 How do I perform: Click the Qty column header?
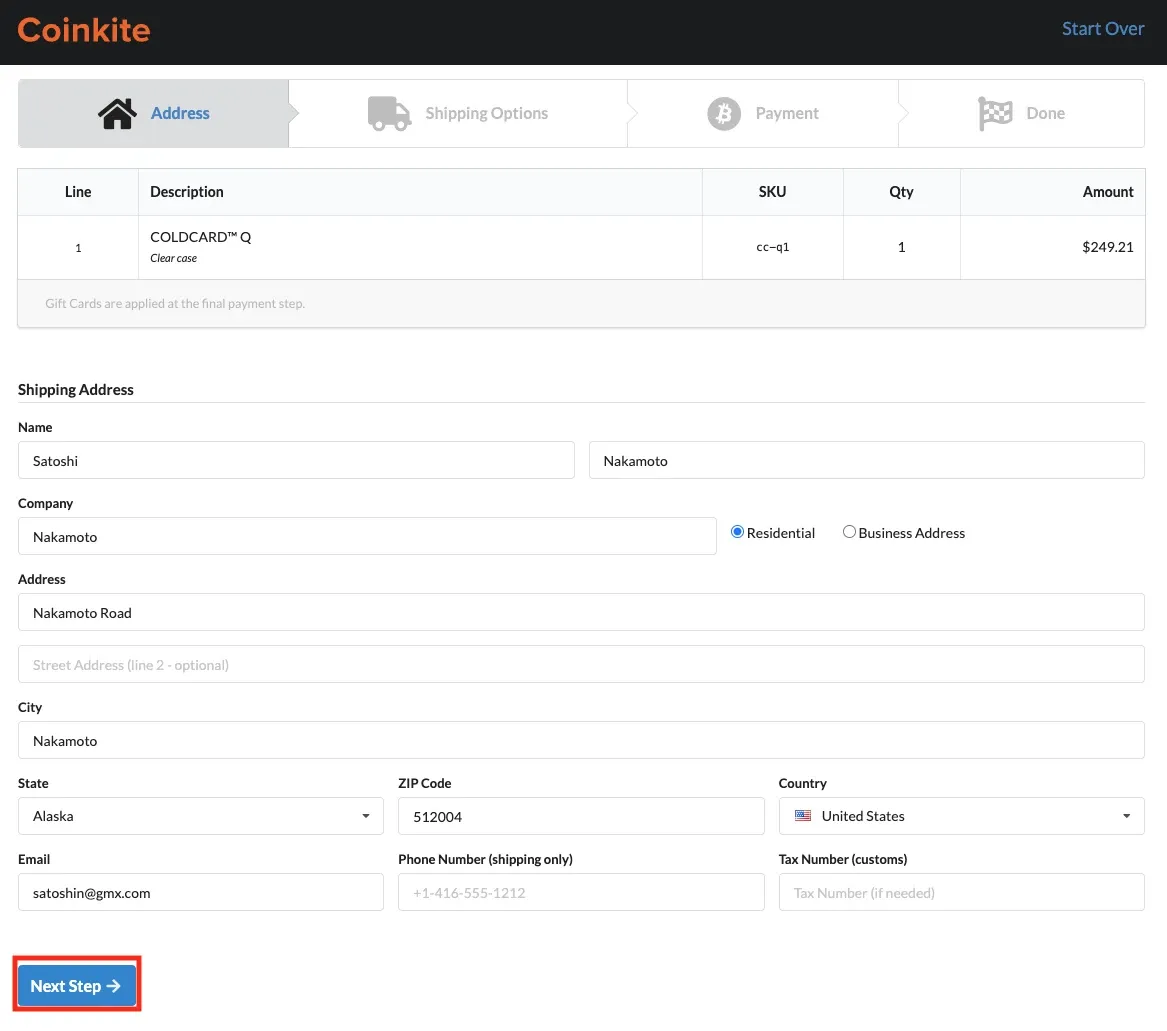(901, 191)
